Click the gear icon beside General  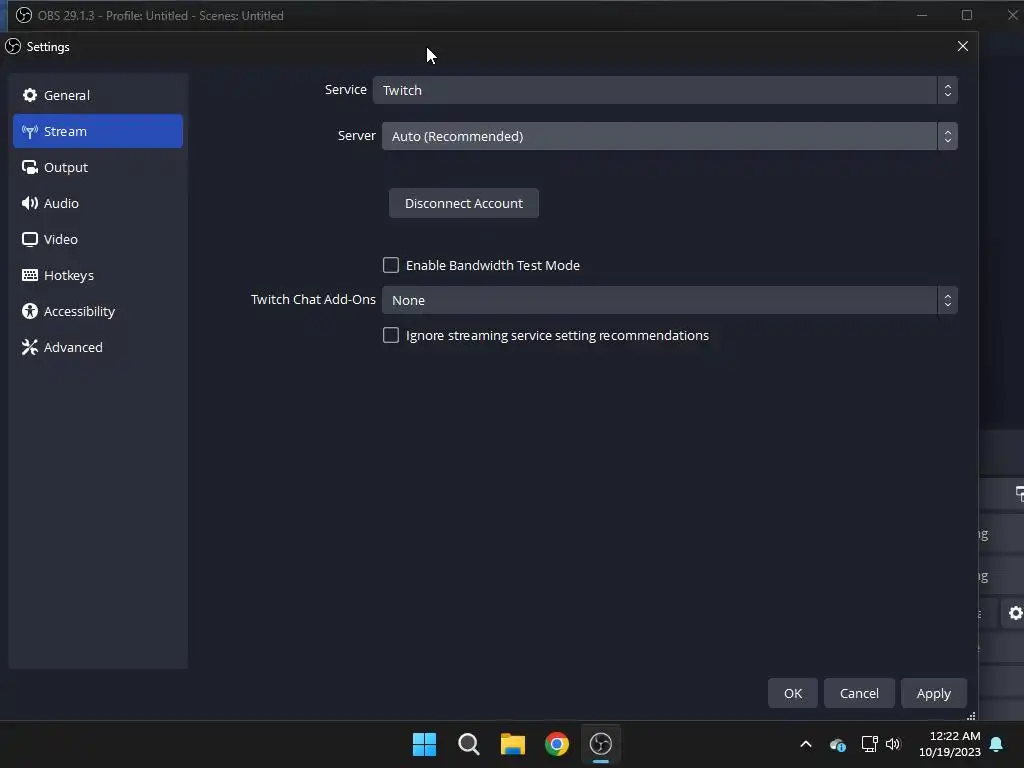click(x=29, y=95)
